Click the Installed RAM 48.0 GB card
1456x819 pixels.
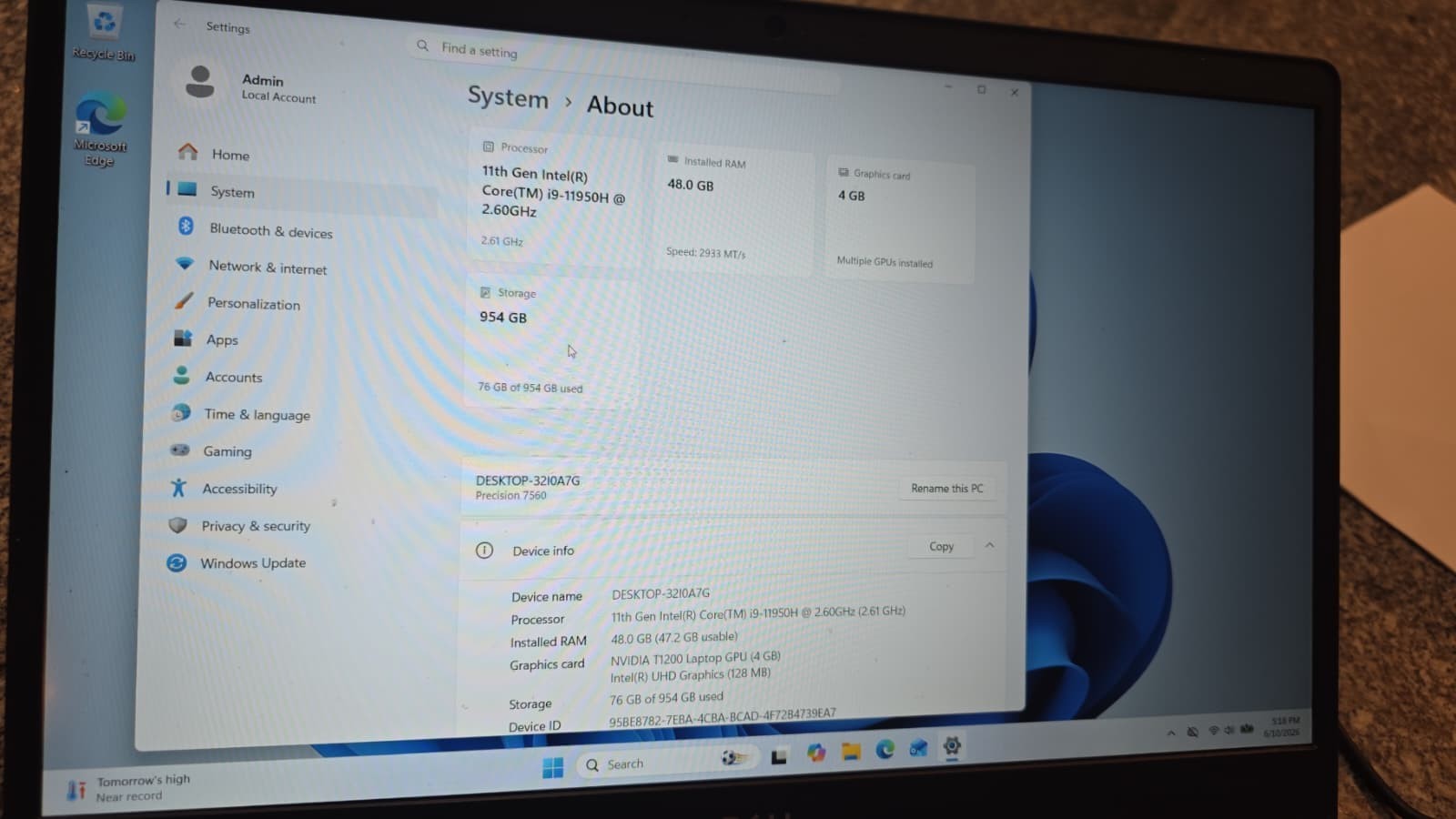(733, 211)
